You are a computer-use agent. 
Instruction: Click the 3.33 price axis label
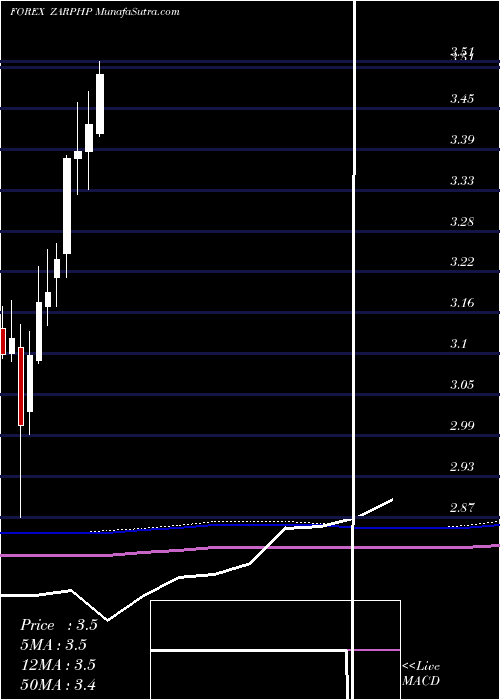[462, 181]
